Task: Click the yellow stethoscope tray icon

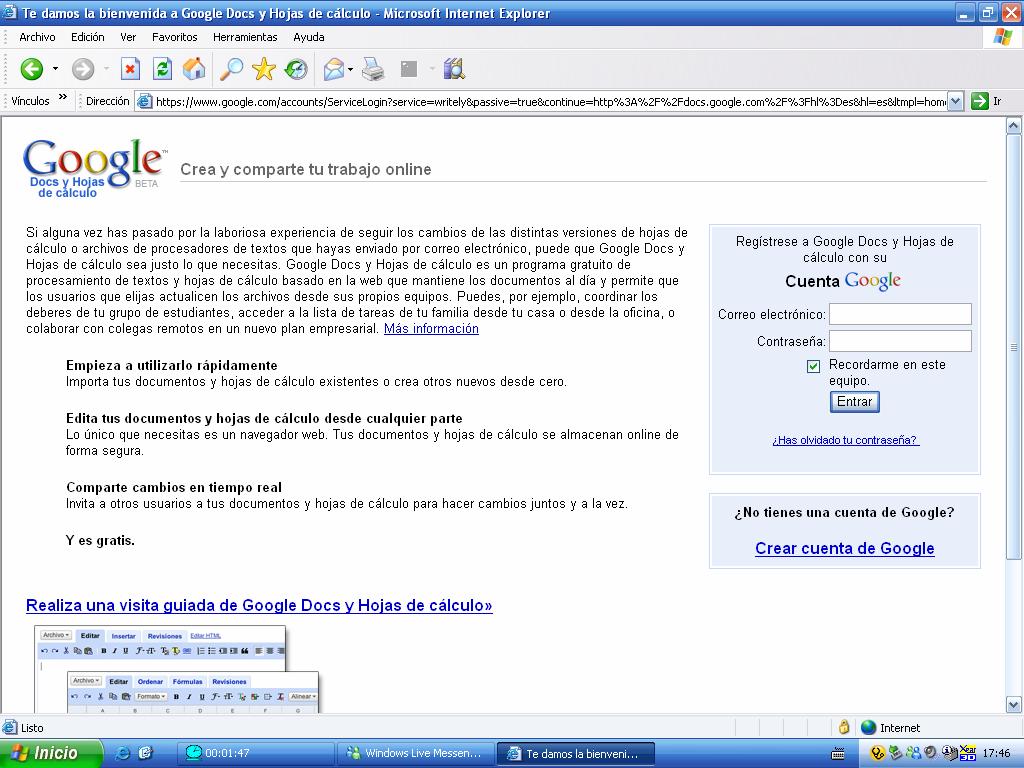Action: coord(878,753)
